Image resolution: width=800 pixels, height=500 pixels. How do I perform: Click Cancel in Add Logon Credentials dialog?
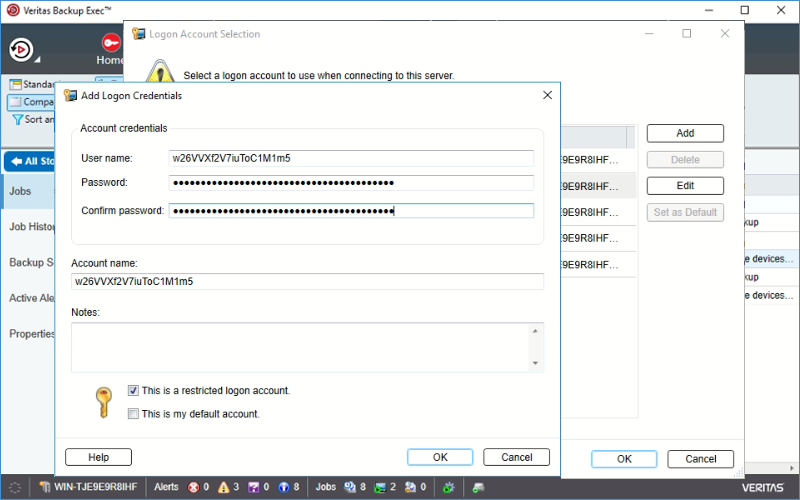(x=516, y=457)
